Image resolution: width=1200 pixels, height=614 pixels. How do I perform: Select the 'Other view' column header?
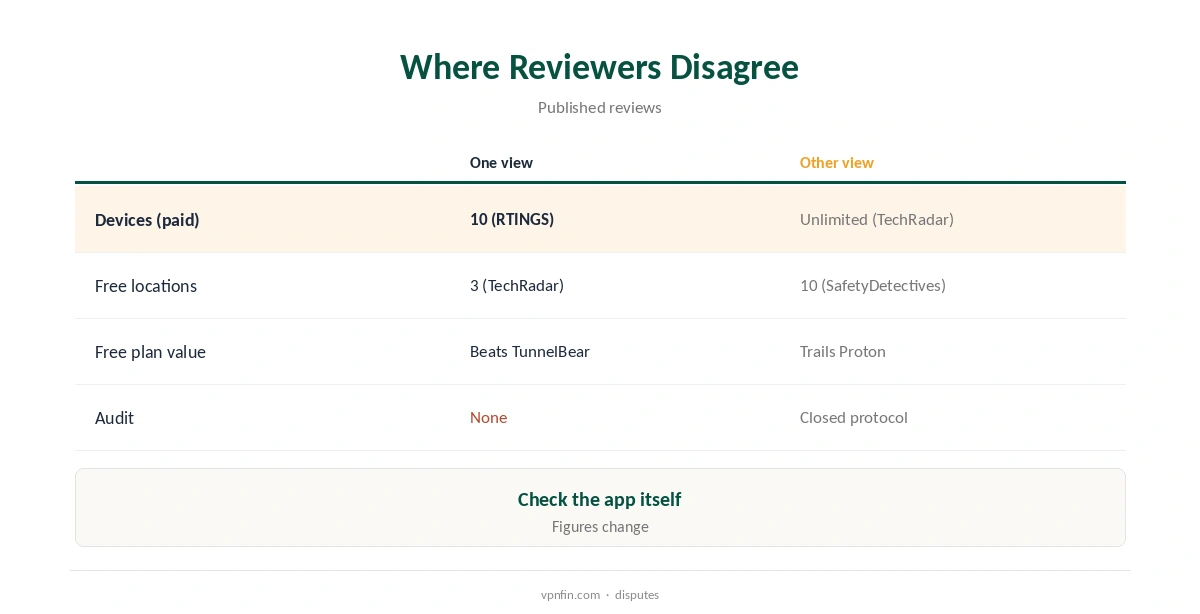[x=837, y=163]
